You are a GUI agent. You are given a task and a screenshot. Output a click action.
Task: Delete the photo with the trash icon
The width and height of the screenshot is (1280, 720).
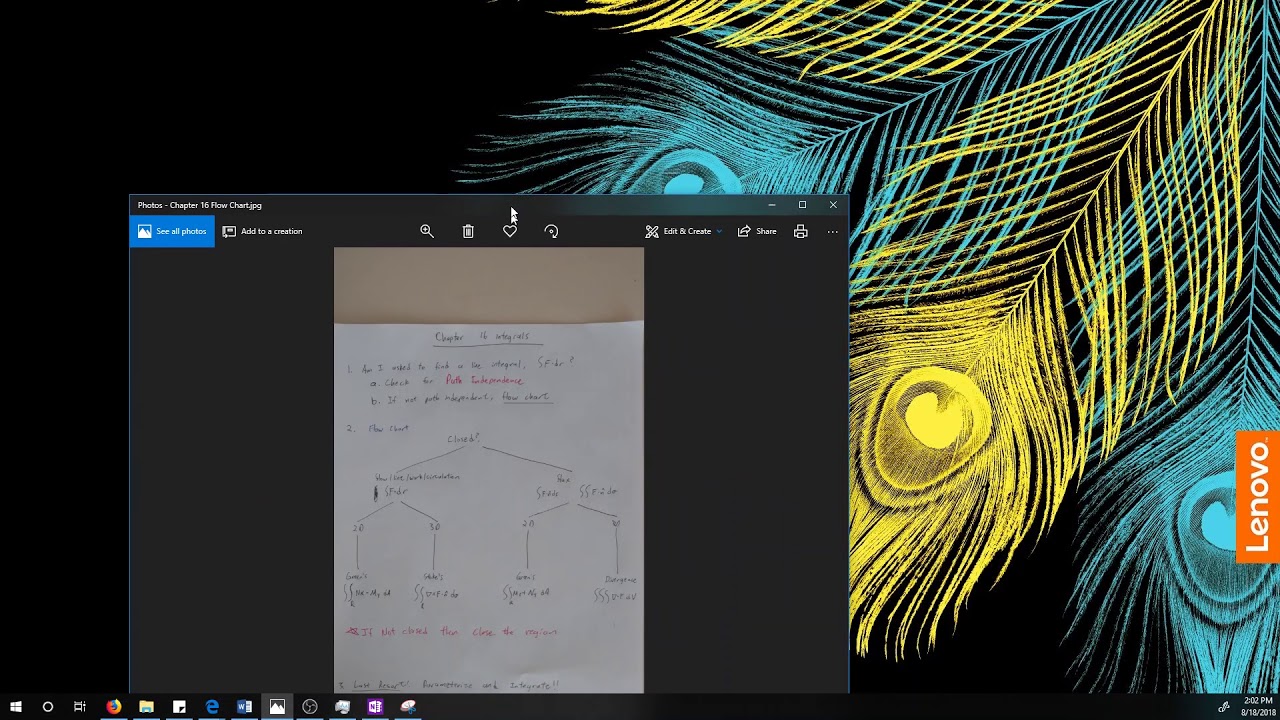coord(468,231)
